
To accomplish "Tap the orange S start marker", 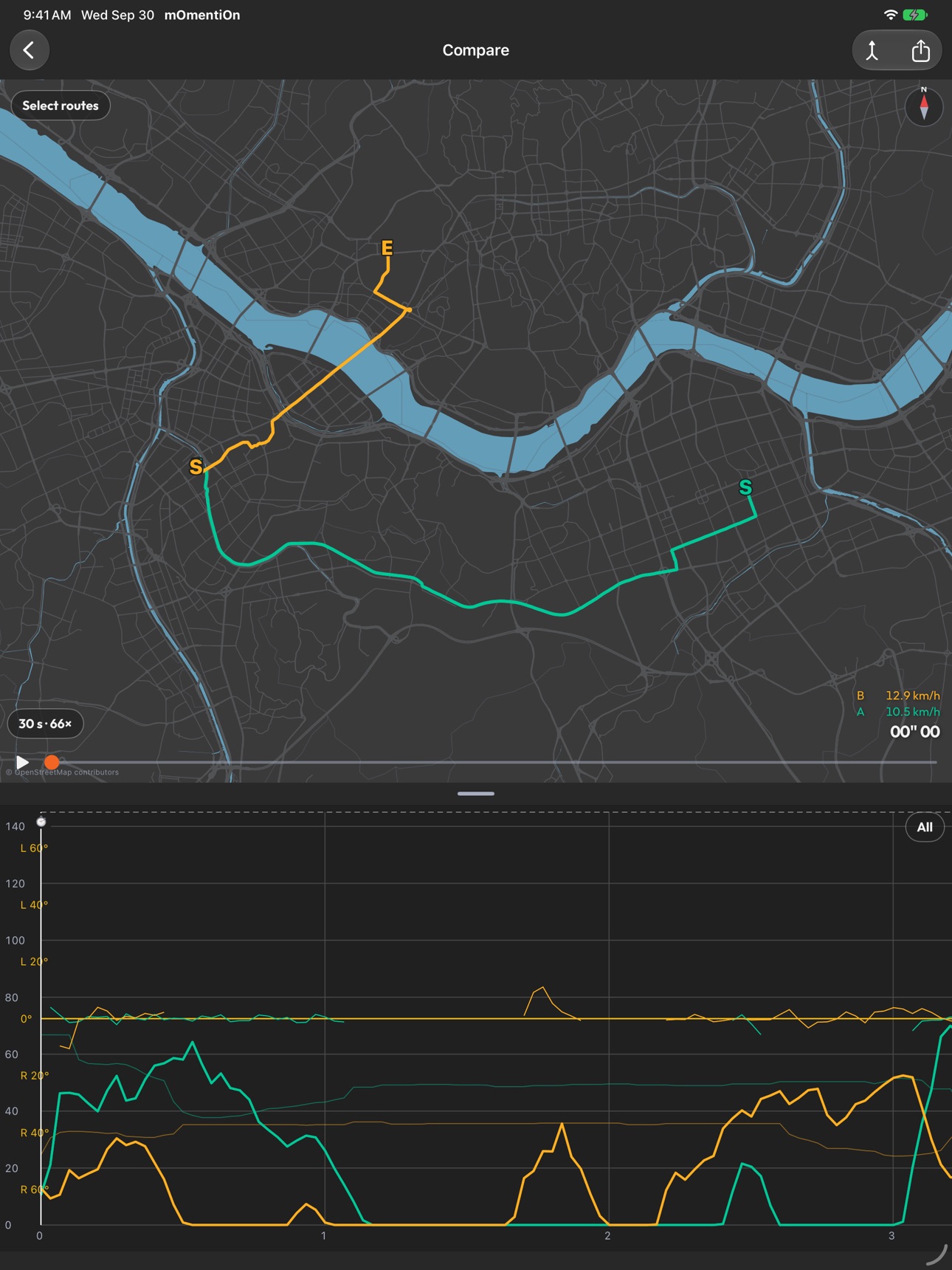I will (196, 467).
